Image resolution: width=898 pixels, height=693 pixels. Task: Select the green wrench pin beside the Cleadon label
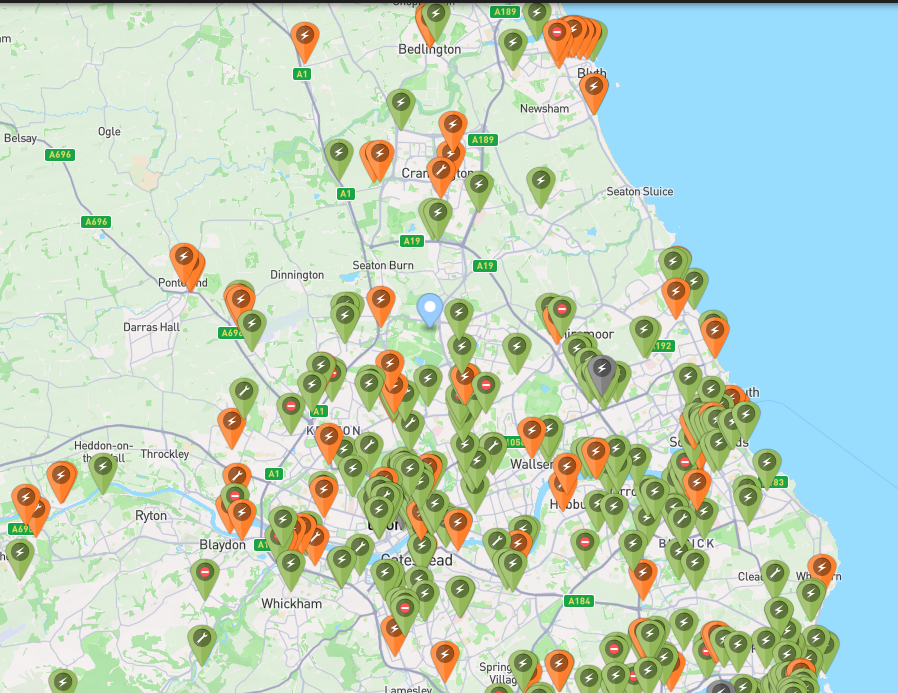(x=775, y=578)
